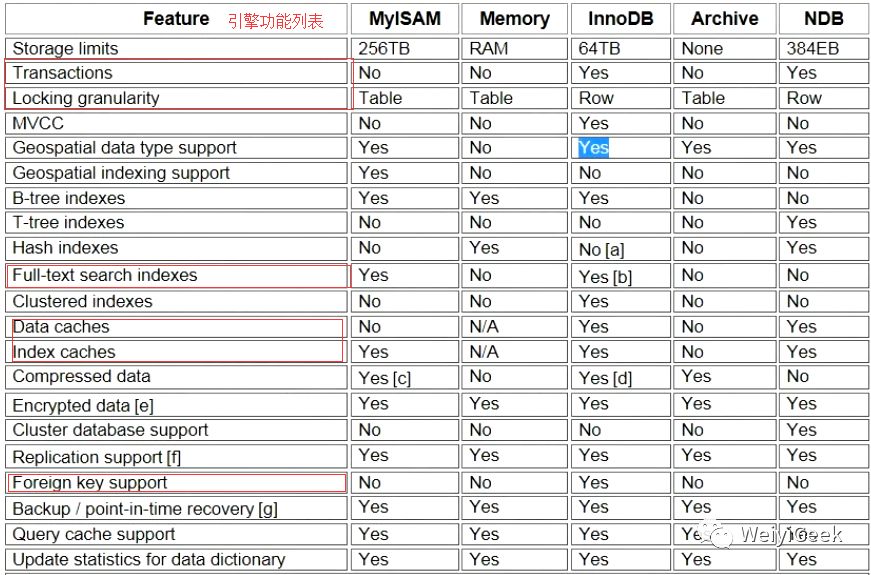Click the "Yes [c]" compressed data cell

tap(385, 378)
